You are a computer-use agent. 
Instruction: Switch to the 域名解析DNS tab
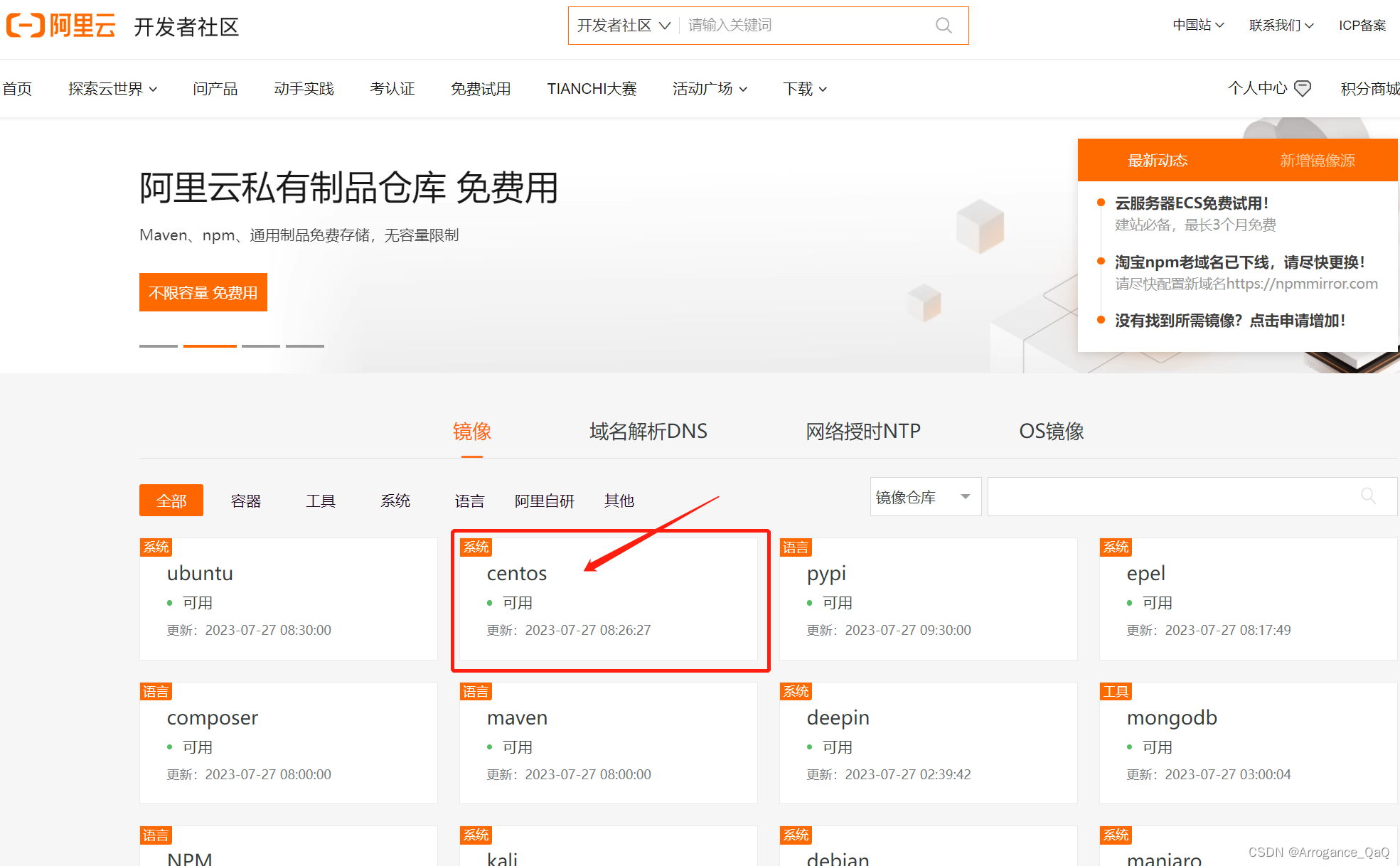[648, 431]
